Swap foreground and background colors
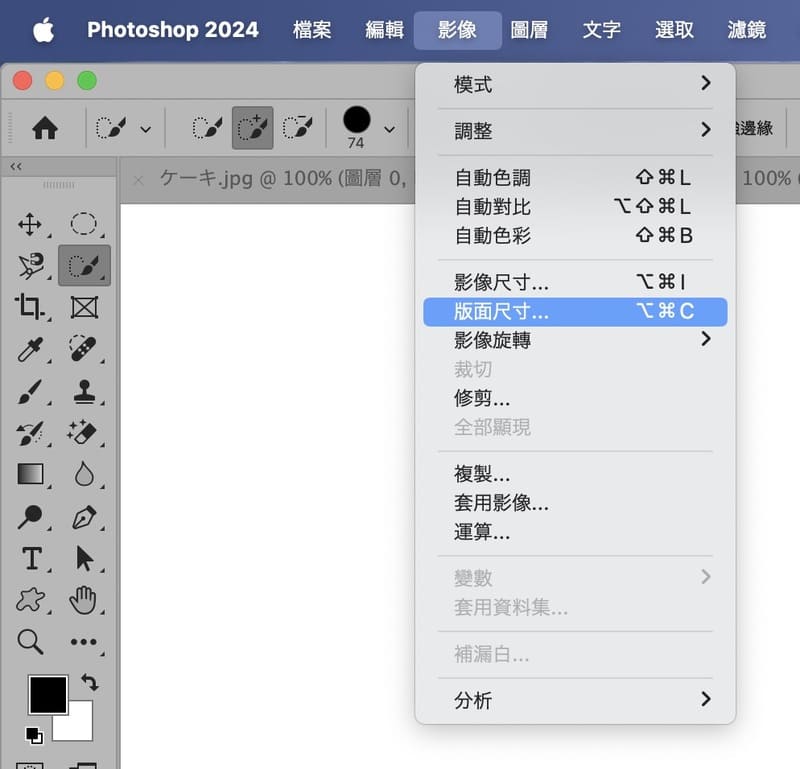Image resolution: width=800 pixels, height=769 pixels. coord(90,682)
